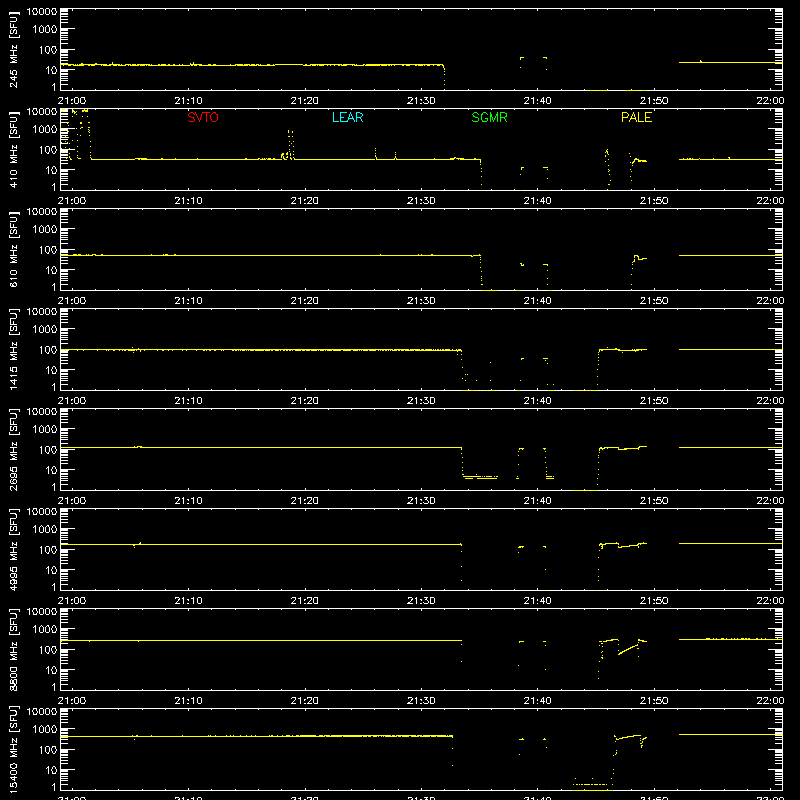Click the 1000 y-axis value in 410 MHz panel
The height and width of the screenshot is (800, 800).
[x=45, y=130]
